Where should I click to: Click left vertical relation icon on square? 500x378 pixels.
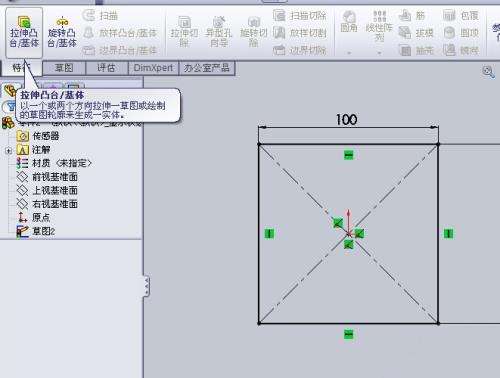[269, 233]
